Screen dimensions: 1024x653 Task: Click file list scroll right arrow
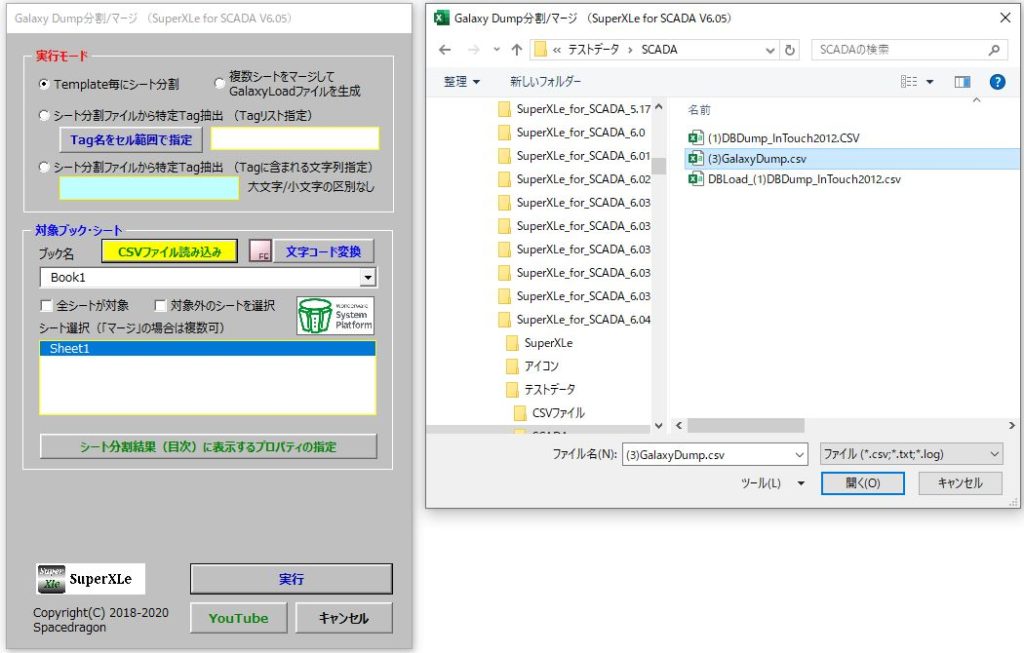tap(1012, 426)
